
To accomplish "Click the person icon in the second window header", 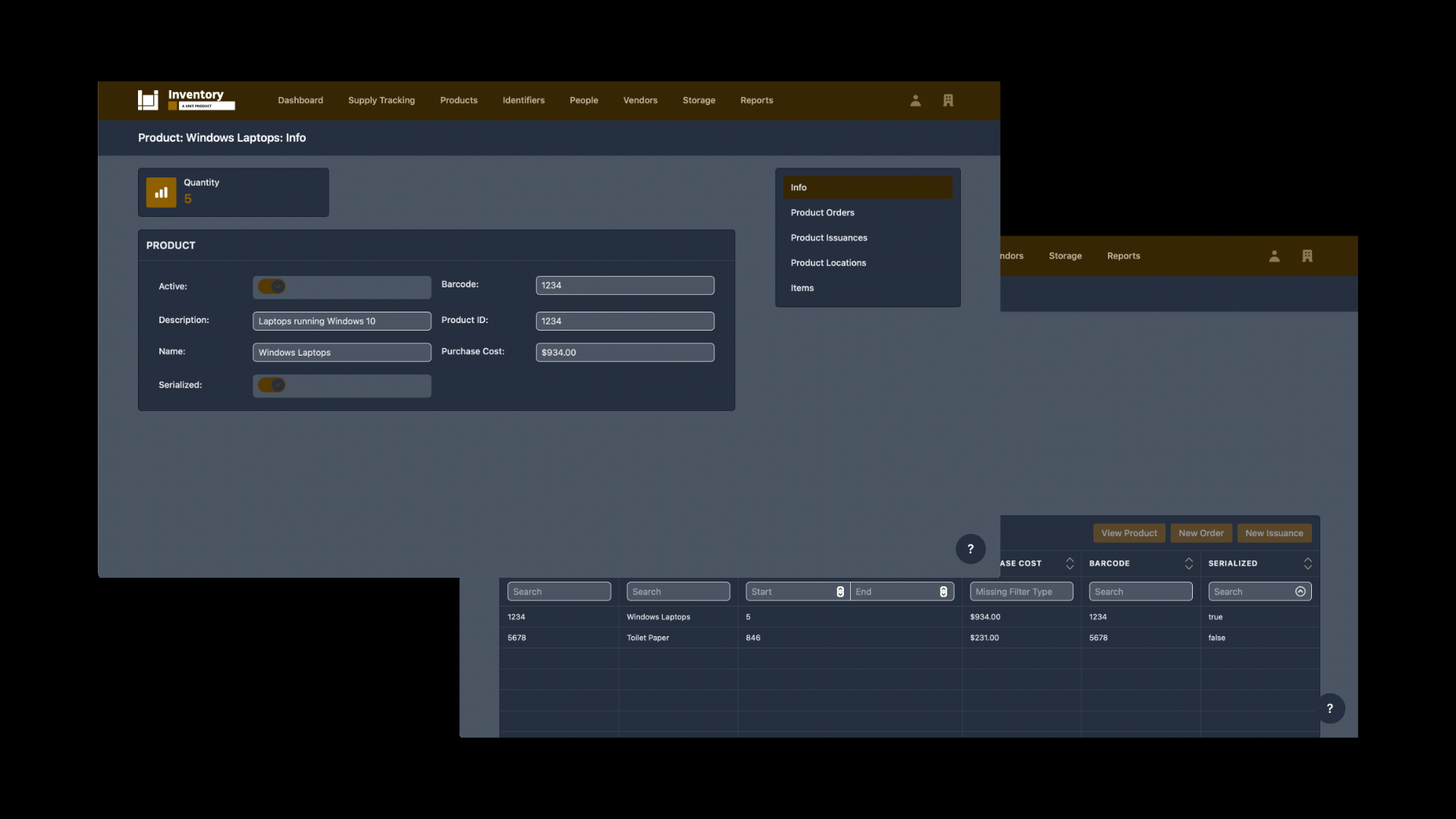I will 1274,256.
